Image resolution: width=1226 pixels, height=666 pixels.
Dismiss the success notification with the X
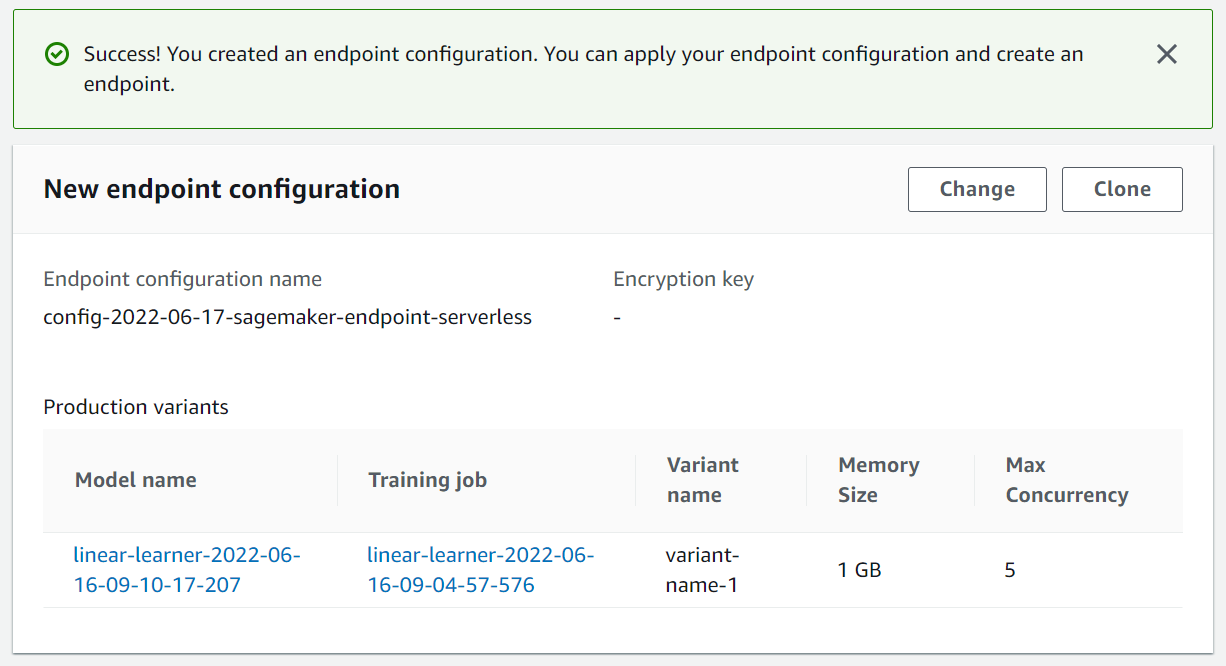[1166, 54]
